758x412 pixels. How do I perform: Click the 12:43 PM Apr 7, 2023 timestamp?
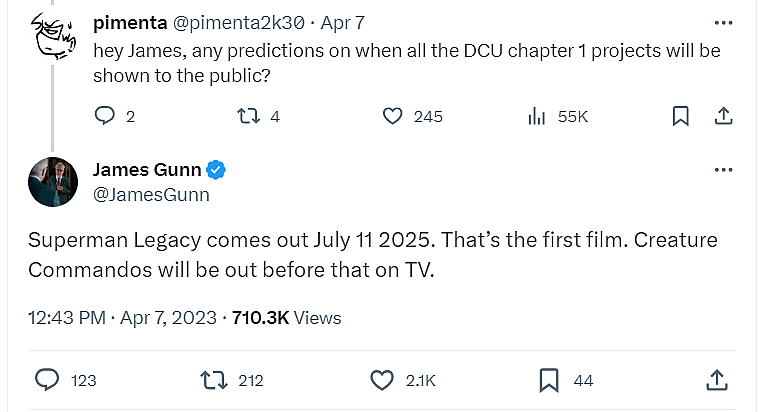click(122, 318)
